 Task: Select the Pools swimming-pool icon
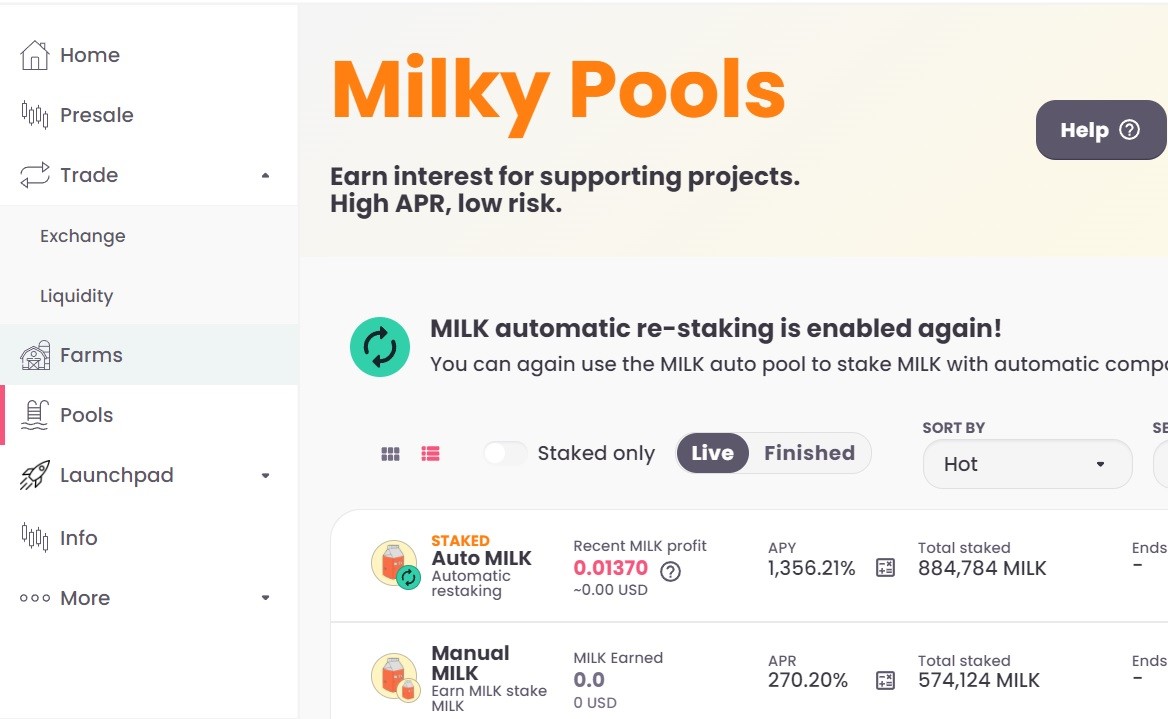tap(34, 415)
